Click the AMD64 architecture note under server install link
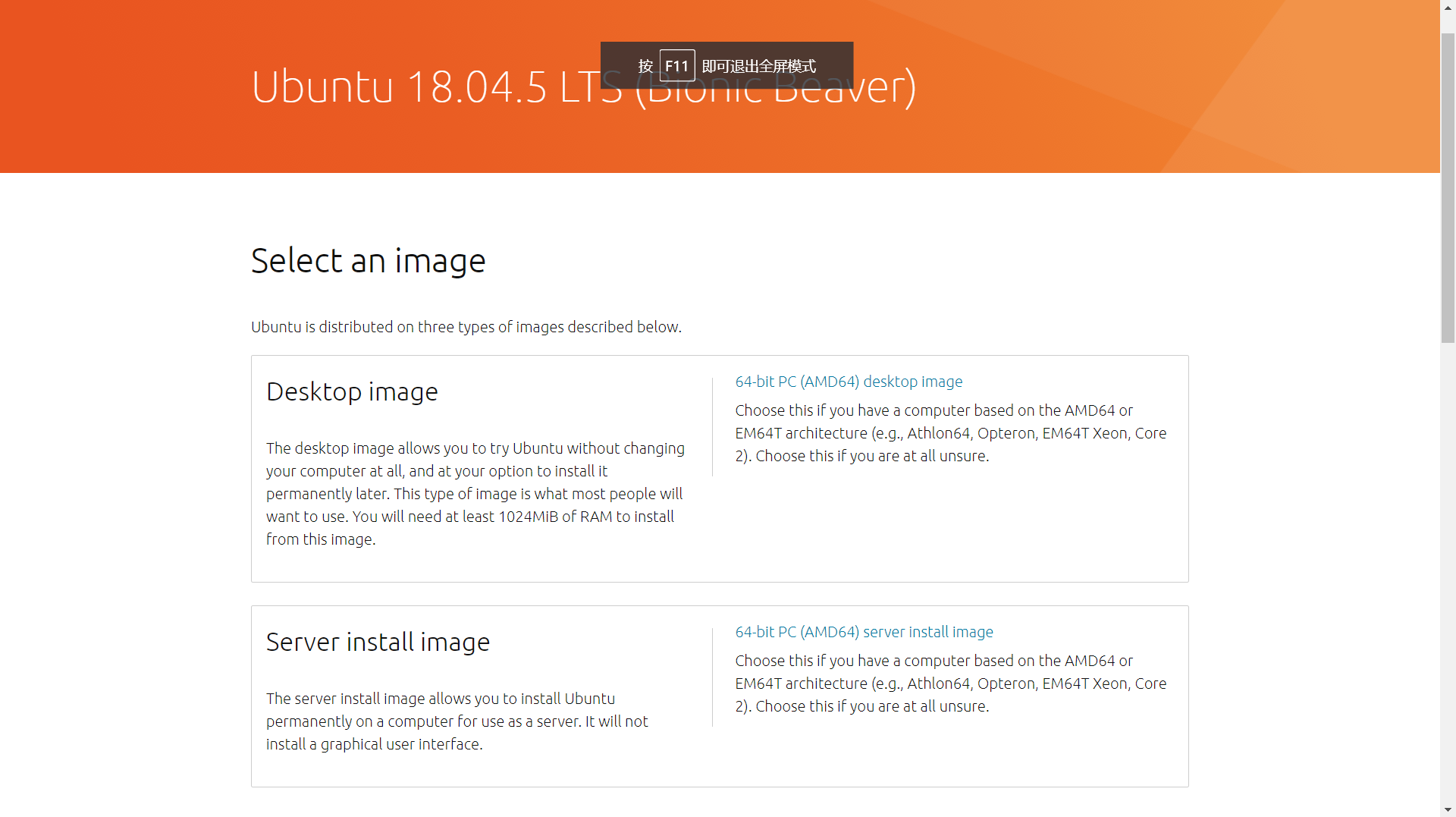 pyautogui.click(x=951, y=683)
